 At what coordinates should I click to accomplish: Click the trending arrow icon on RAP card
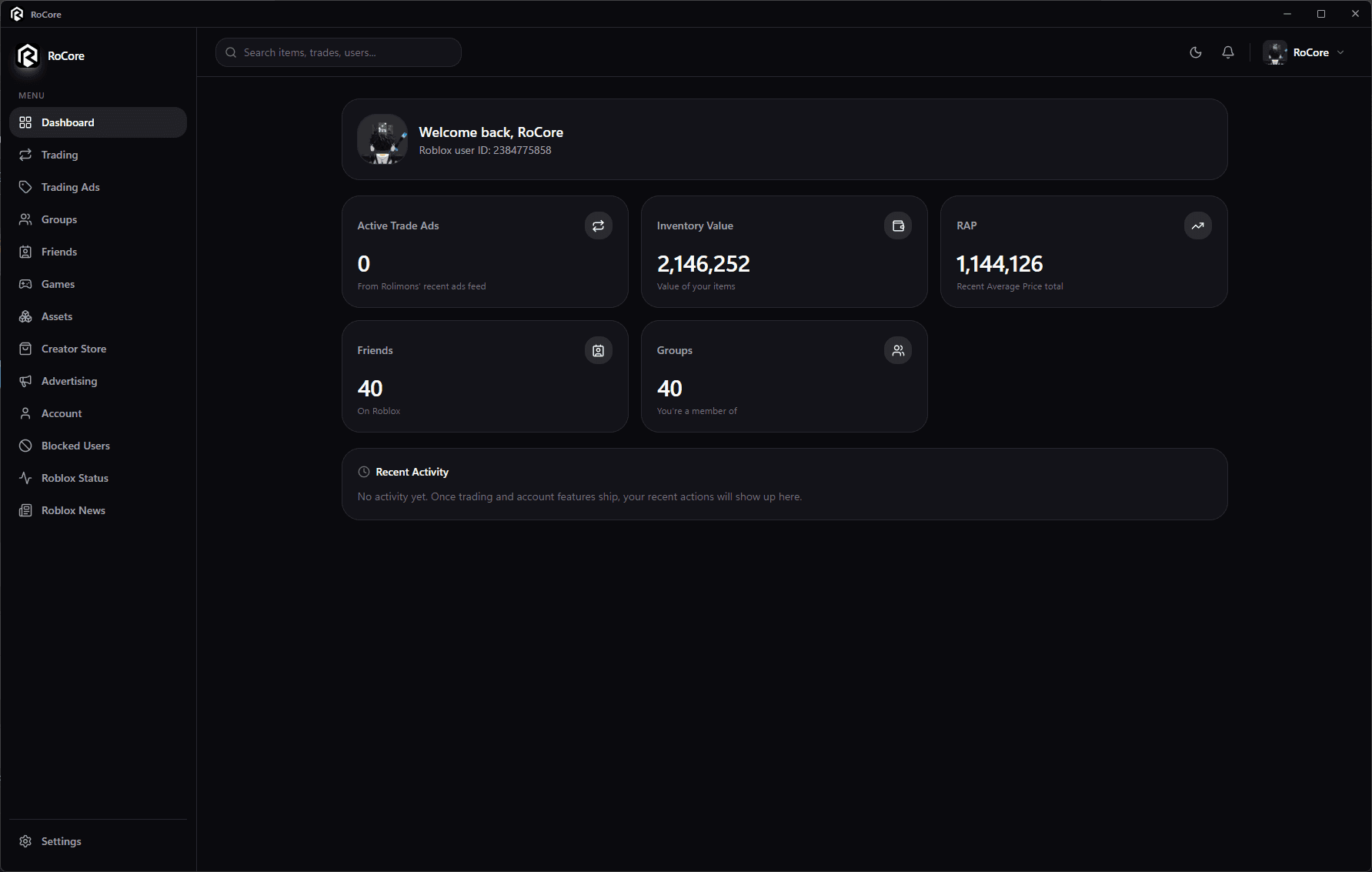1198,226
